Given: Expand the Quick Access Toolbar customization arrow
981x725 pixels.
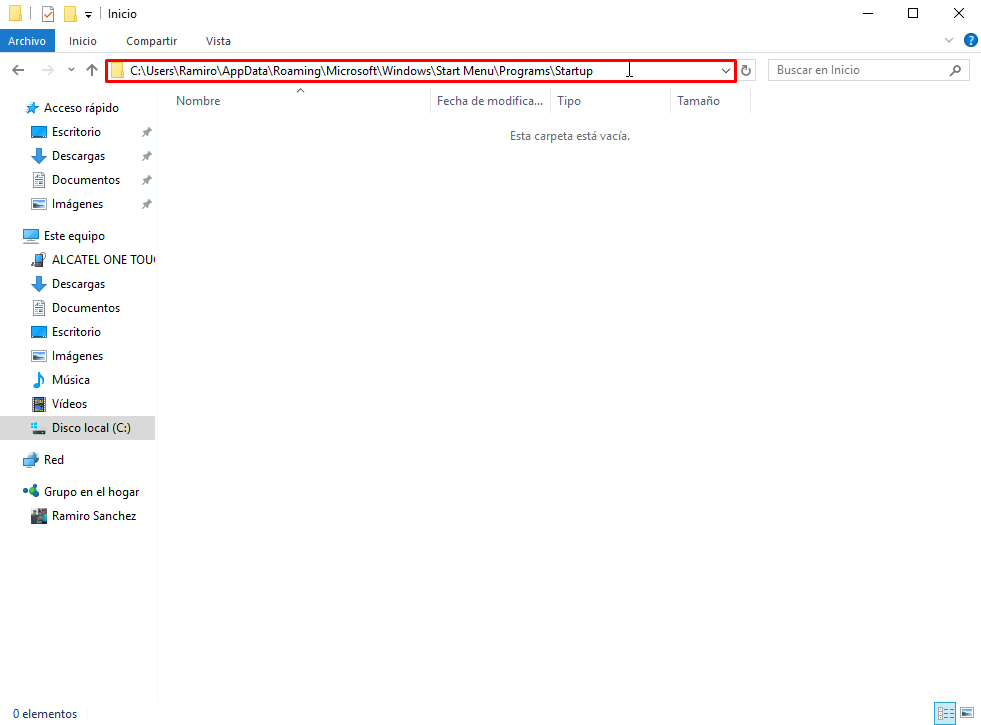Looking at the screenshot, I should pos(88,13).
